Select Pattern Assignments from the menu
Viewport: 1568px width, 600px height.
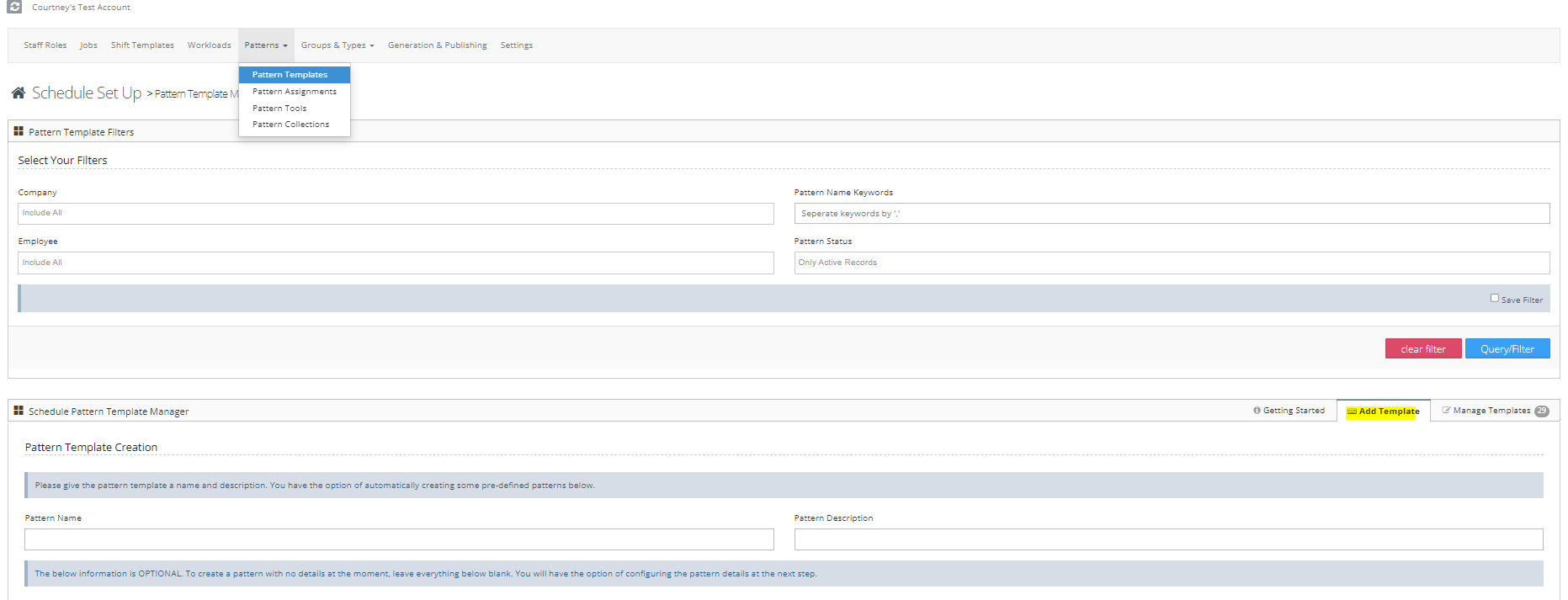coord(294,92)
